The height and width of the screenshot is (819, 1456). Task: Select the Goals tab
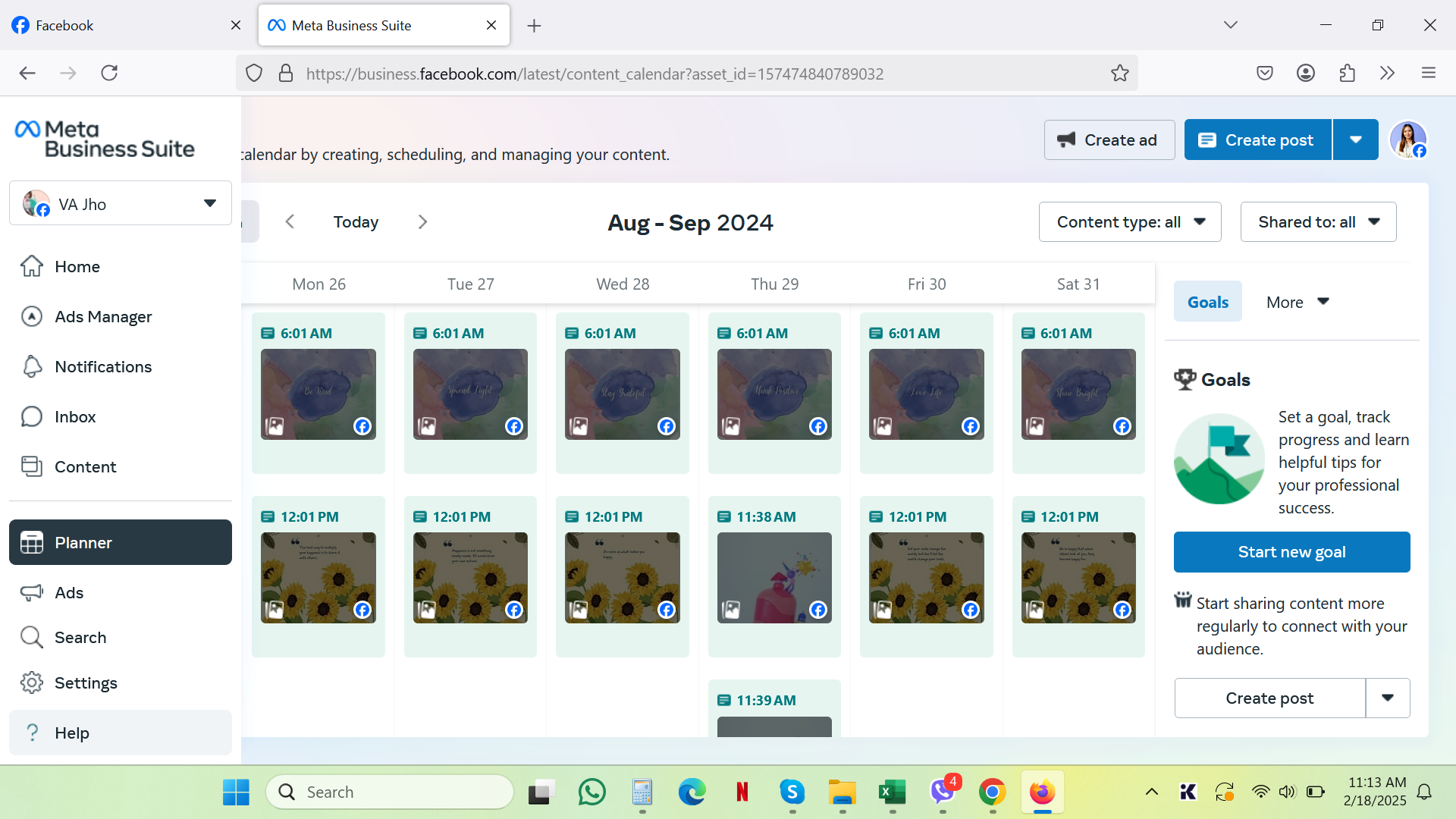click(x=1207, y=302)
